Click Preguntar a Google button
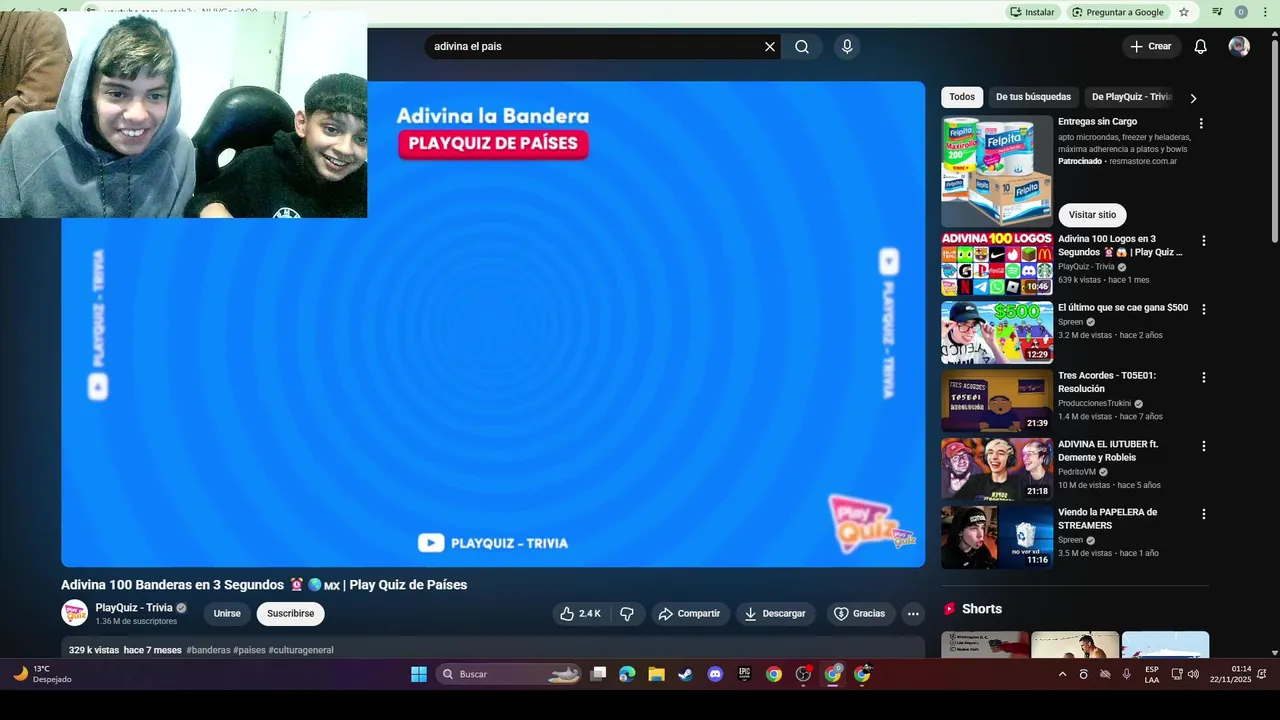The width and height of the screenshot is (1280, 720). pyautogui.click(x=1117, y=12)
